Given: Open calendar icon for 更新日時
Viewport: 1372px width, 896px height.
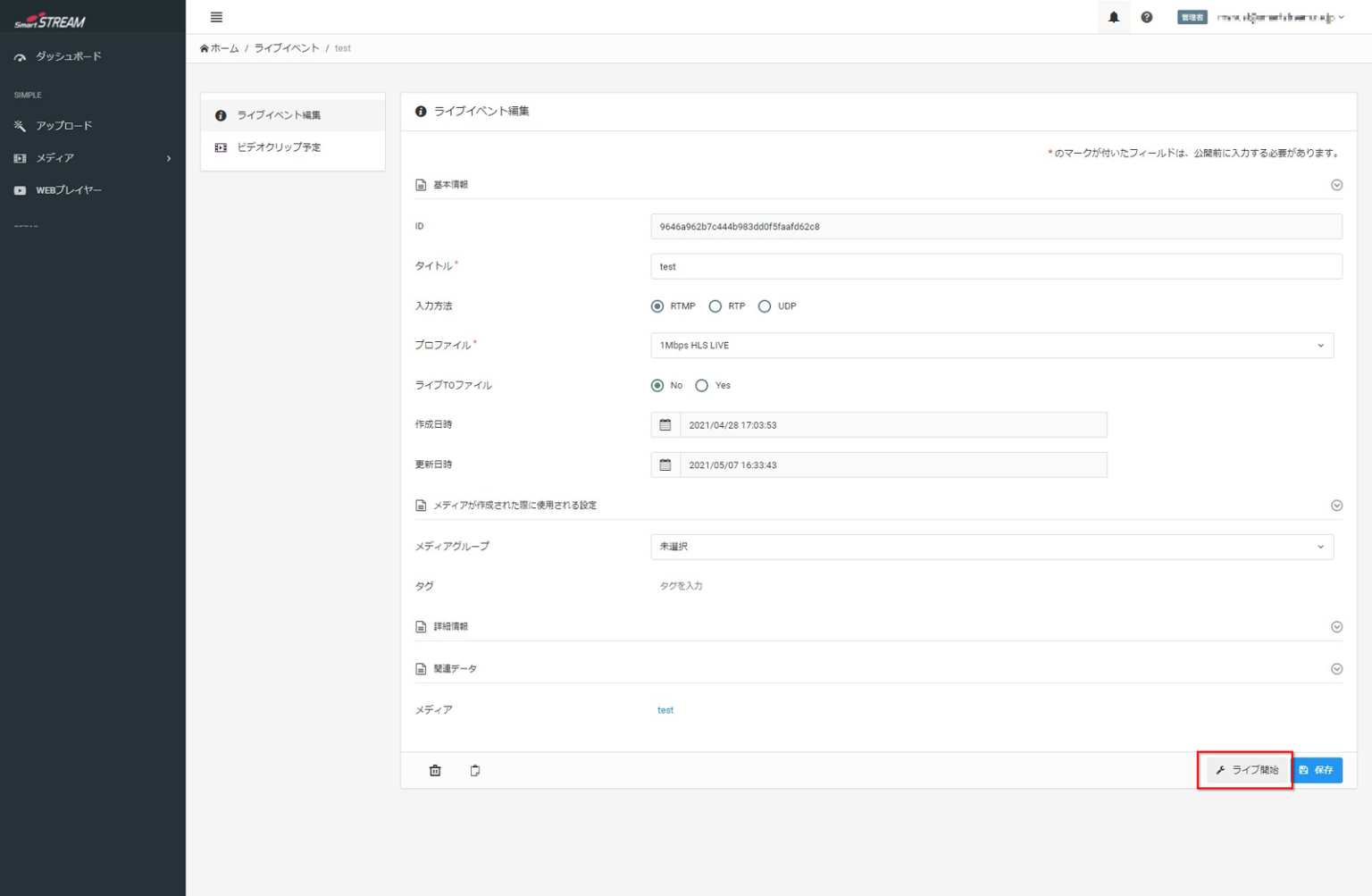Looking at the screenshot, I should (x=665, y=465).
